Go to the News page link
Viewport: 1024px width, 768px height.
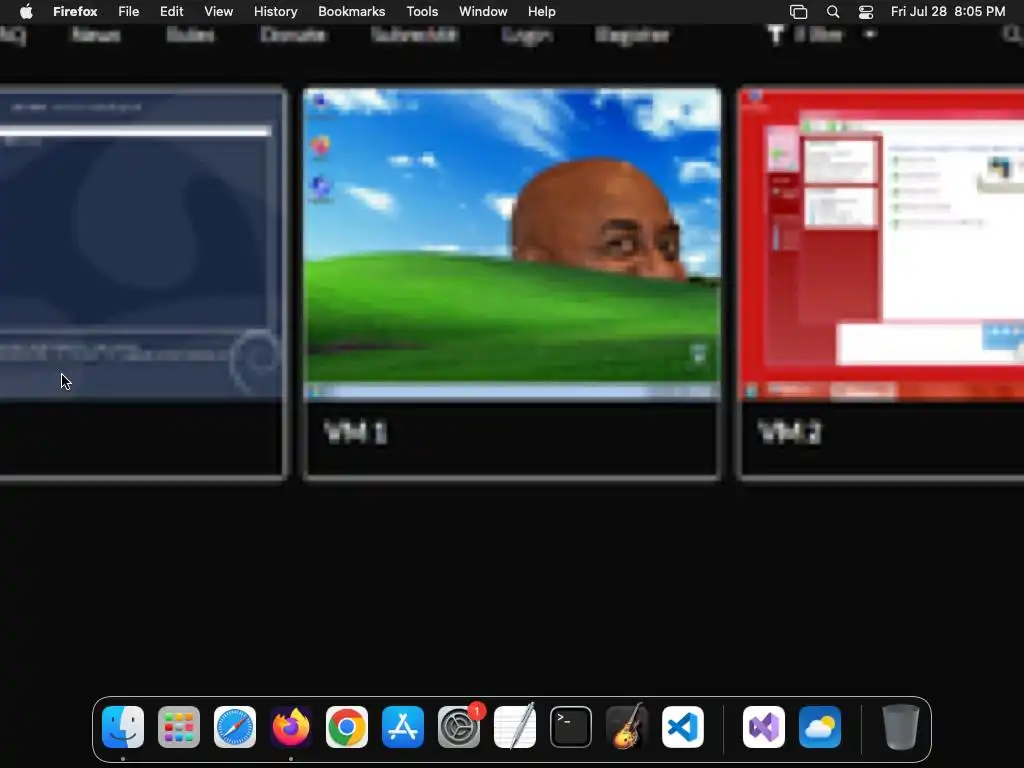pos(95,35)
